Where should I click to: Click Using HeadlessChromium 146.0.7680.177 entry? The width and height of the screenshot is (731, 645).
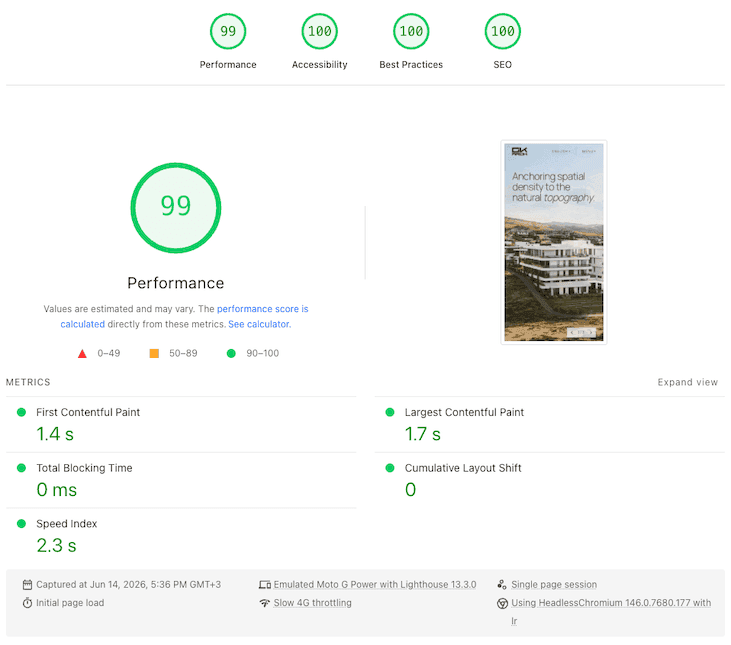click(611, 611)
